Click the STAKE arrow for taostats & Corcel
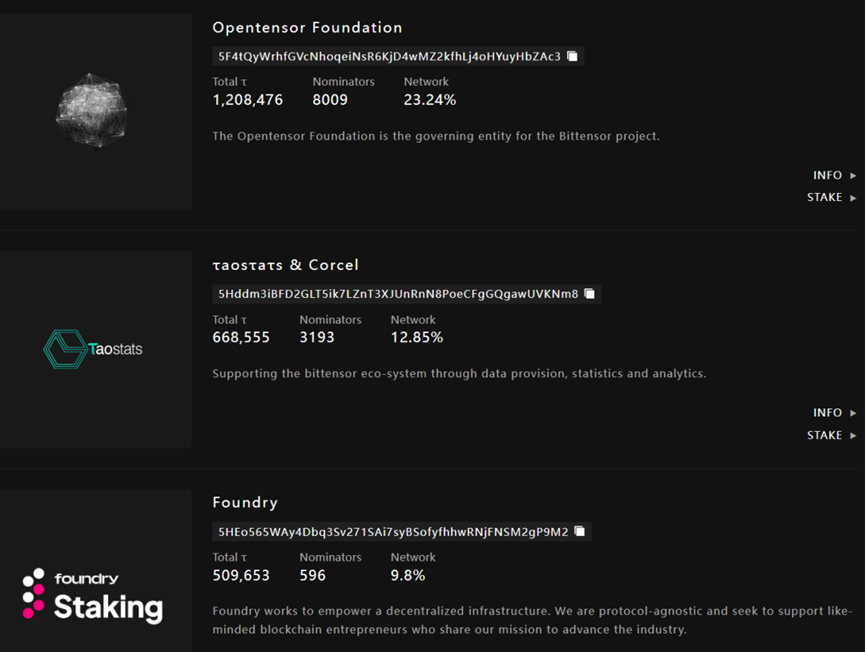The height and width of the screenshot is (652, 865). [x=853, y=435]
